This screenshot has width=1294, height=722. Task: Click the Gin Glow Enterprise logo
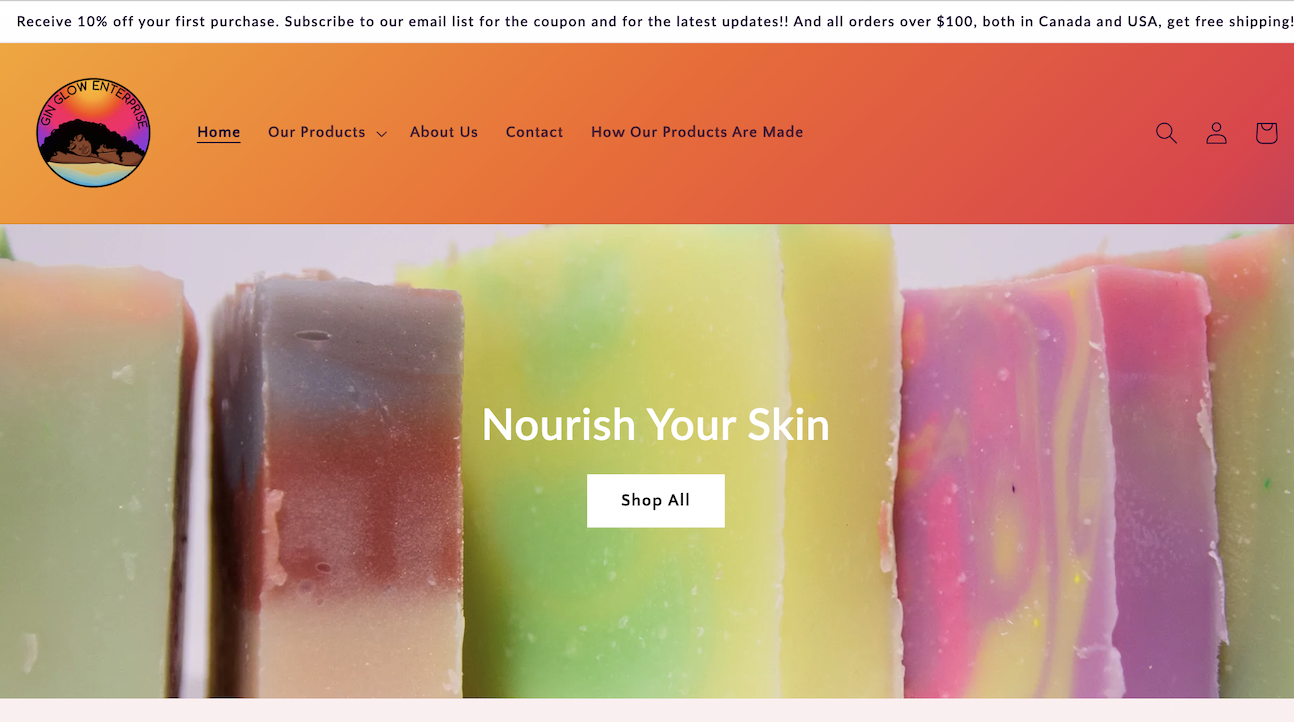point(93,133)
